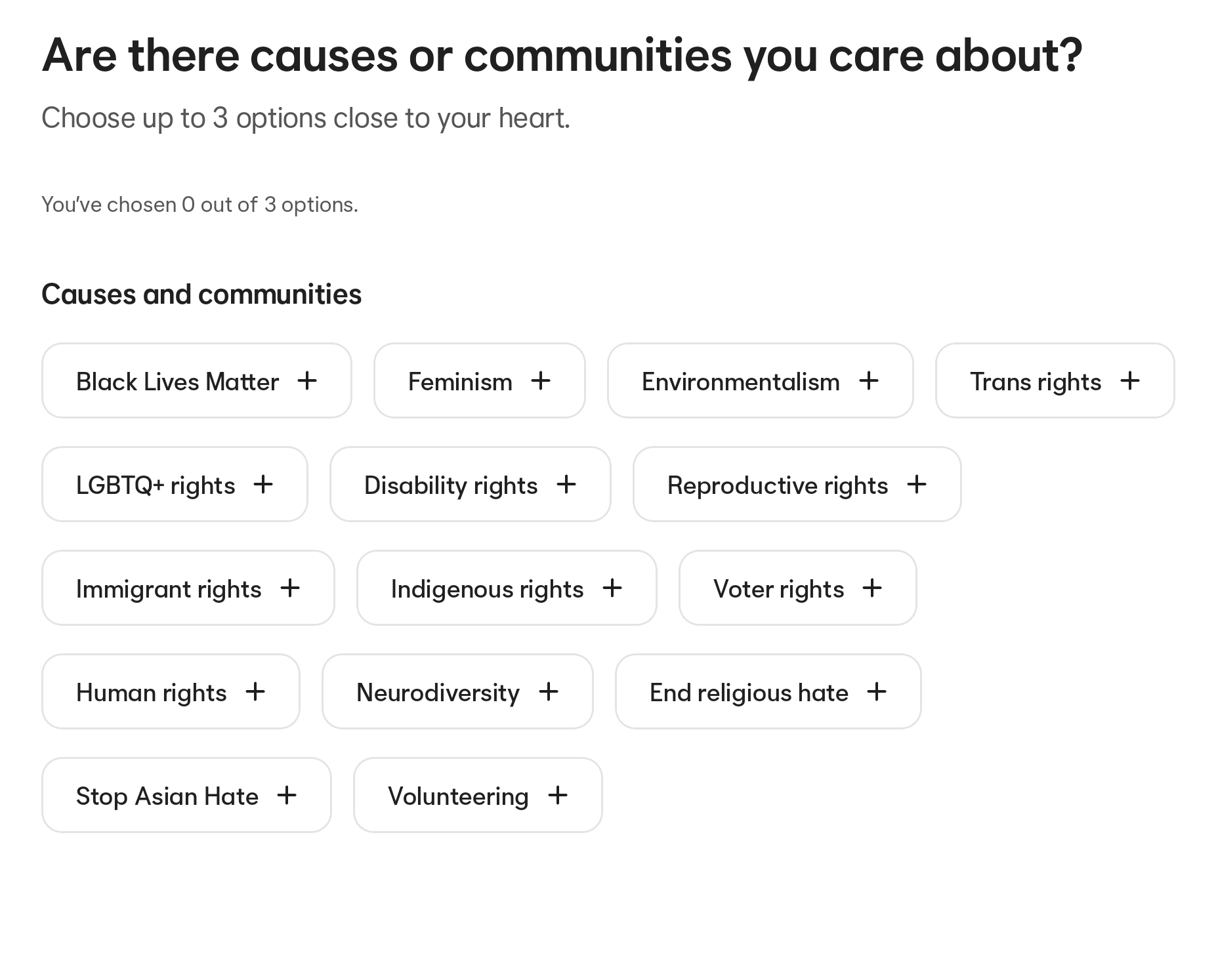This screenshot has height=980, width=1218.
Task: Choose the Neurodiversity option
Action: [x=457, y=692]
